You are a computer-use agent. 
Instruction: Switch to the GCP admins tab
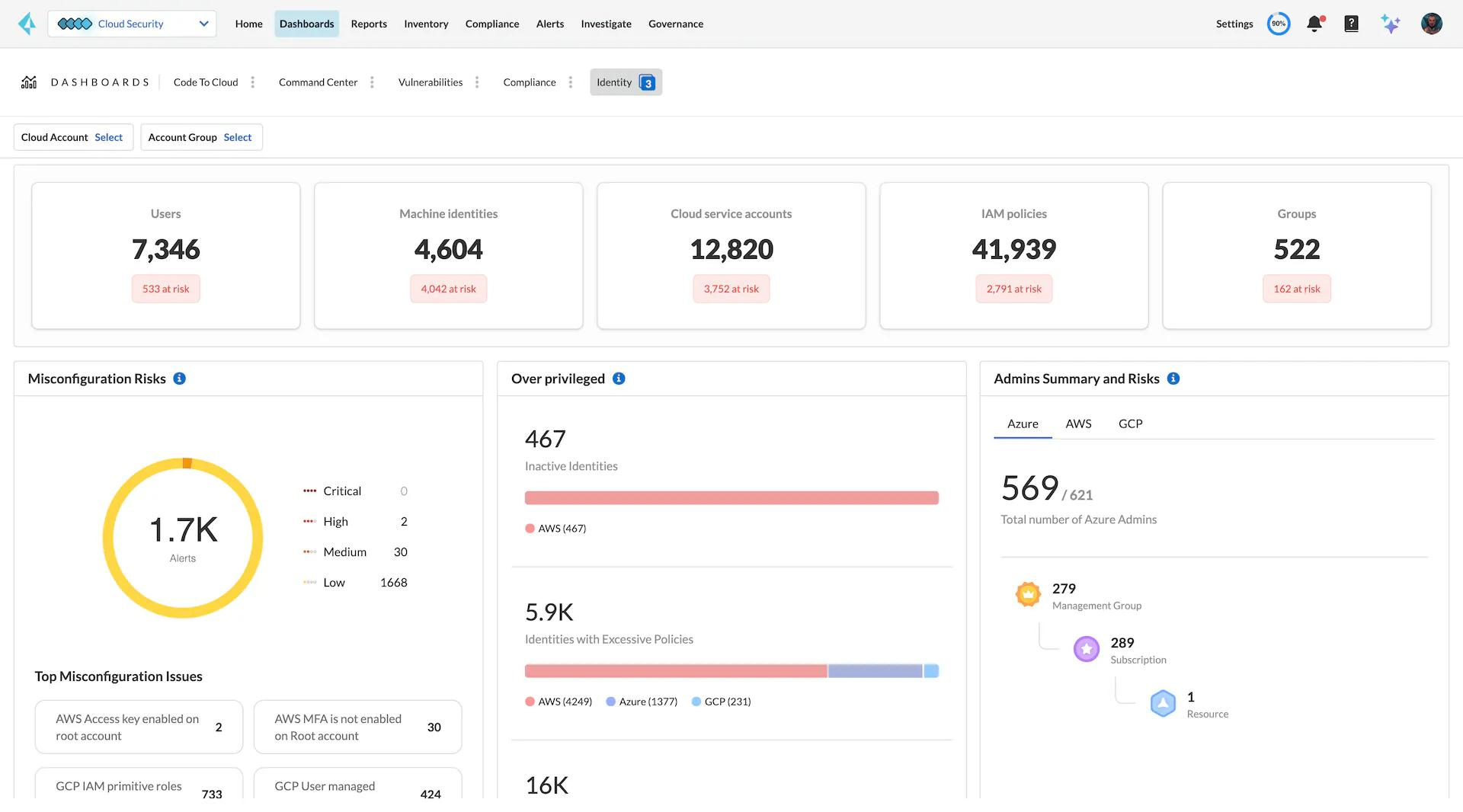pyautogui.click(x=1130, y=424)
